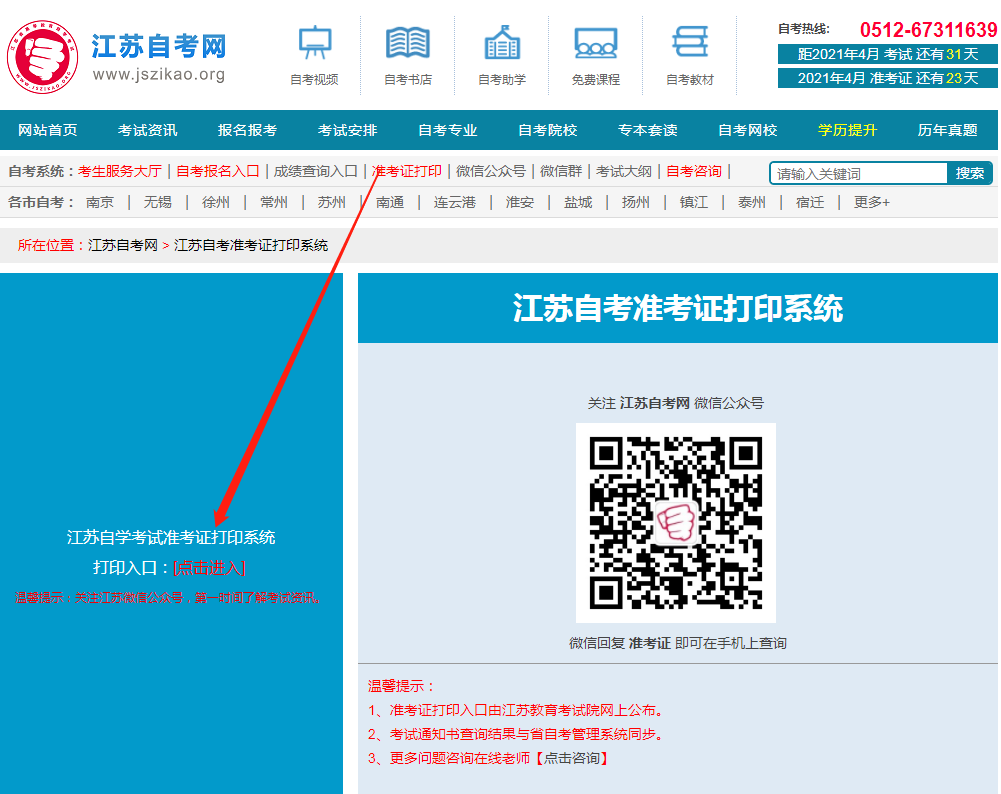This screenshot has height=794, width=1001.
Task: Open 学历提升 navigation item
Action: click(x=848, y=130)
